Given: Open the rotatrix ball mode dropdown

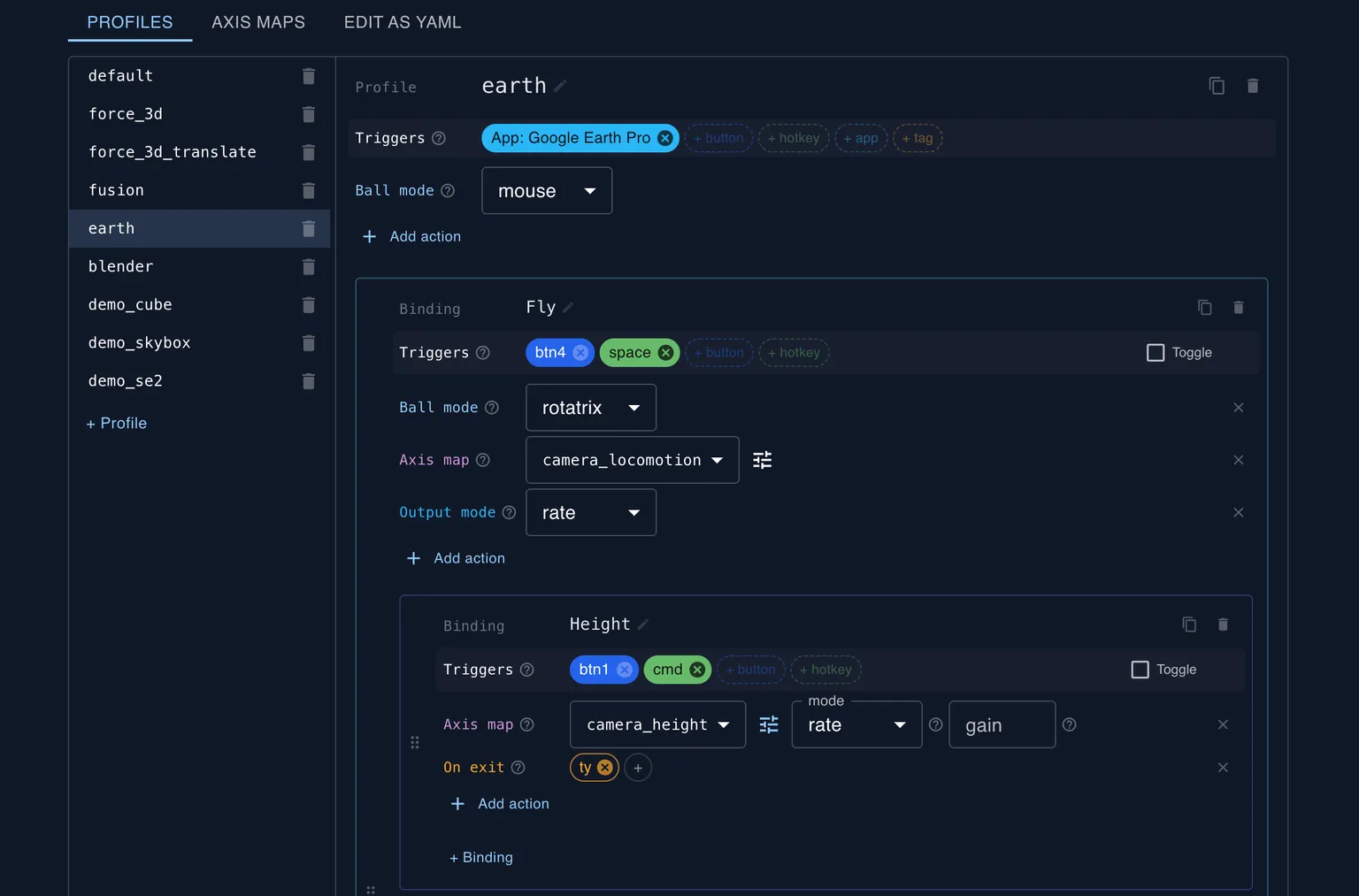Looking at the screenshot, I should point(590,408).
